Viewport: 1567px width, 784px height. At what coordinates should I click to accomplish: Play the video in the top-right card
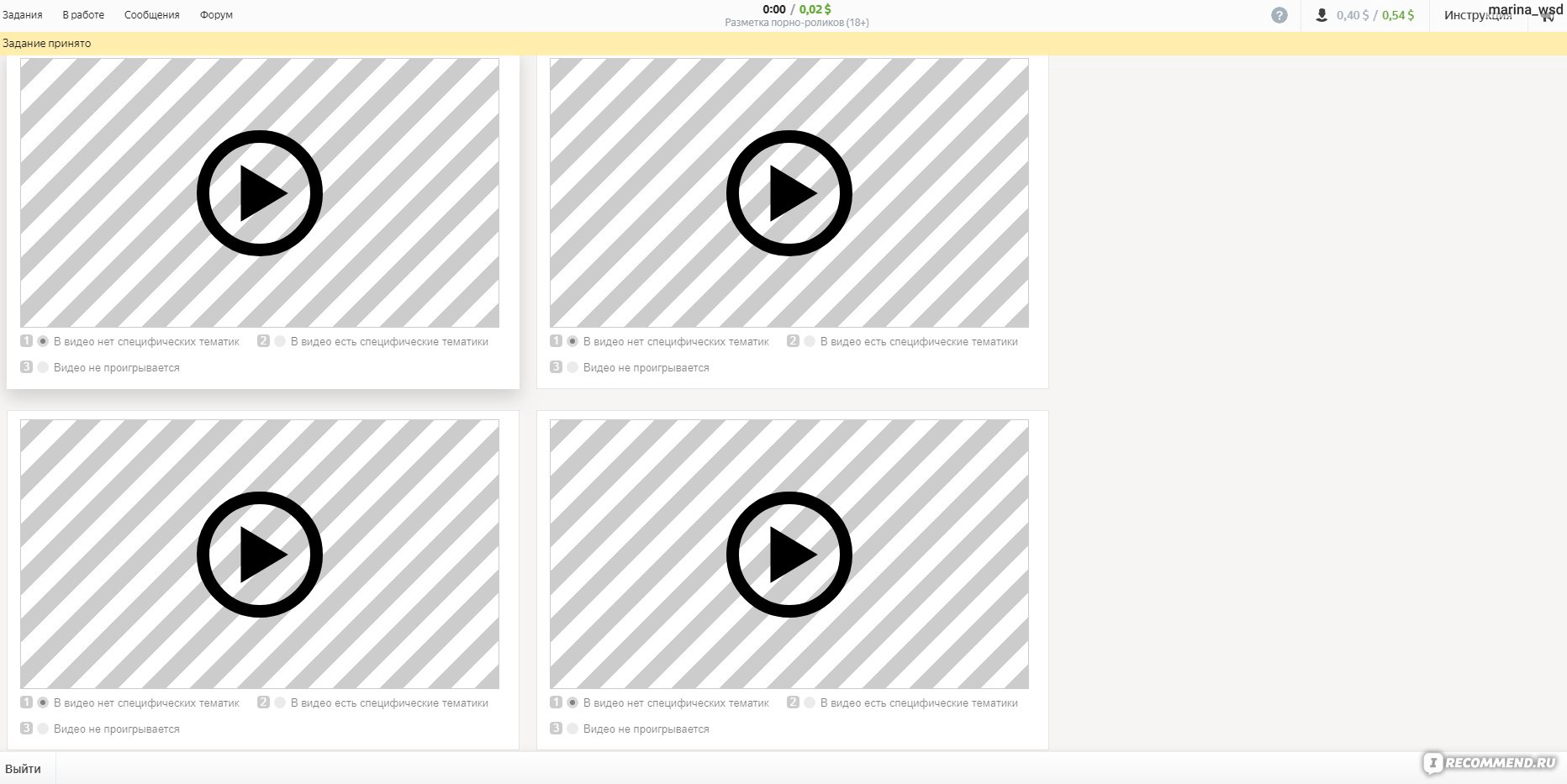[789, 193]
